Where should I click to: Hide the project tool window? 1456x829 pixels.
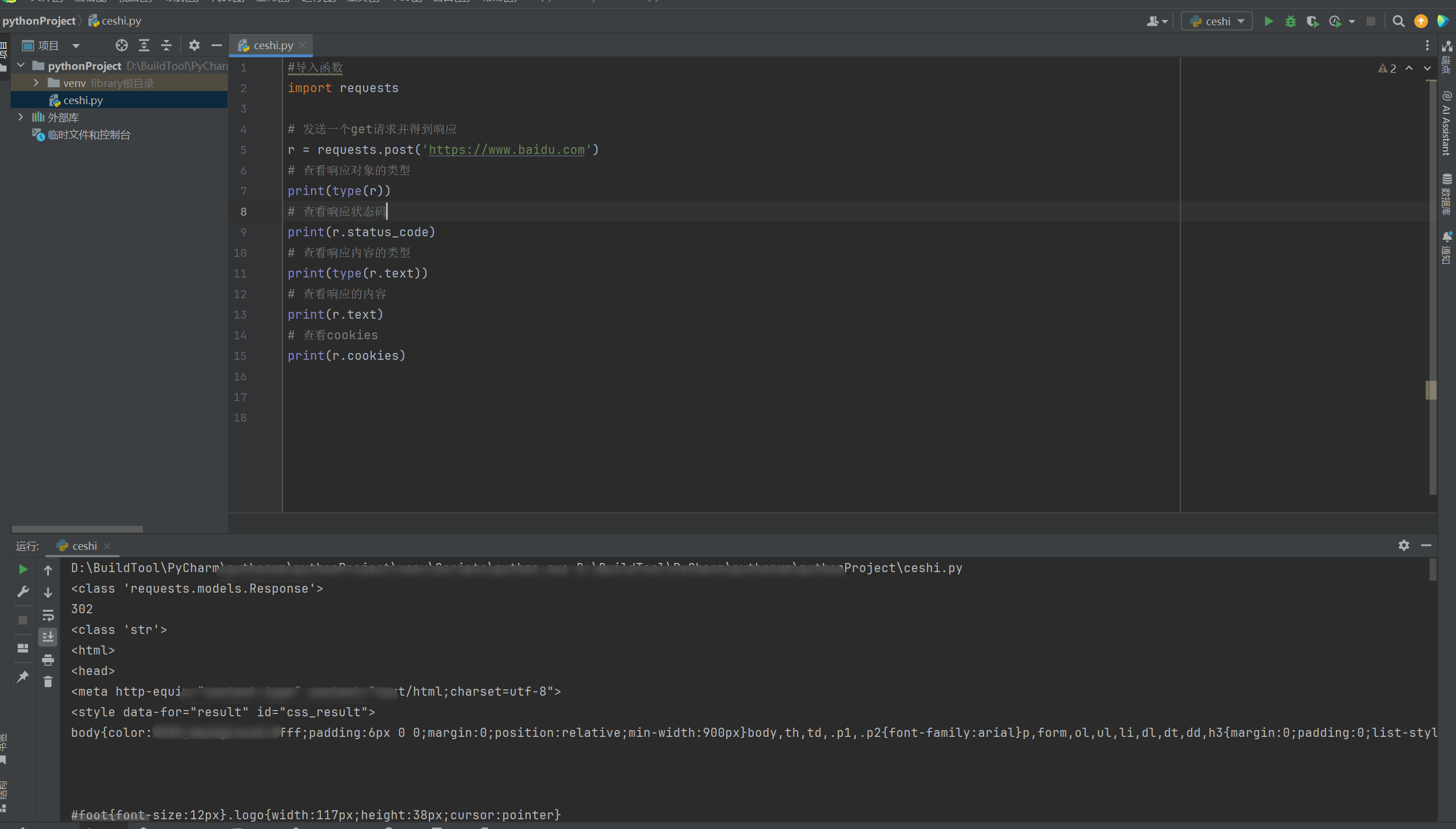pyautogui.click(x=217, y=45)
